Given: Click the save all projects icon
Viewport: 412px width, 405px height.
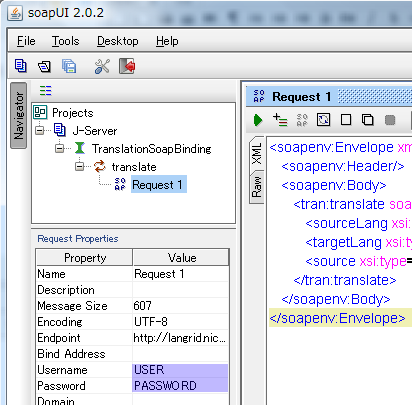Looking at the screenshot, I should click(x=69, y=66).
